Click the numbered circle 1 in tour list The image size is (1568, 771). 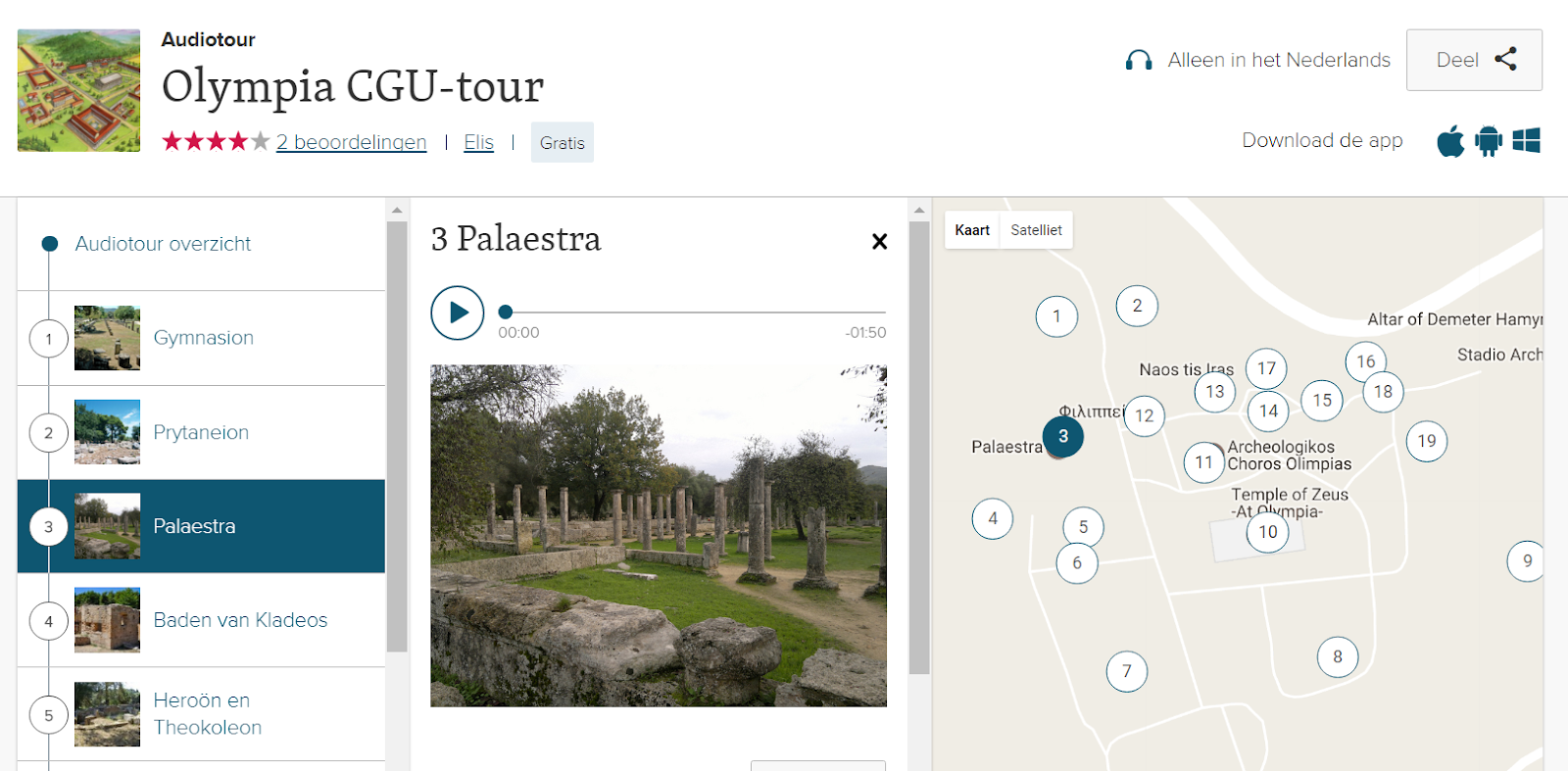[49, 339]
